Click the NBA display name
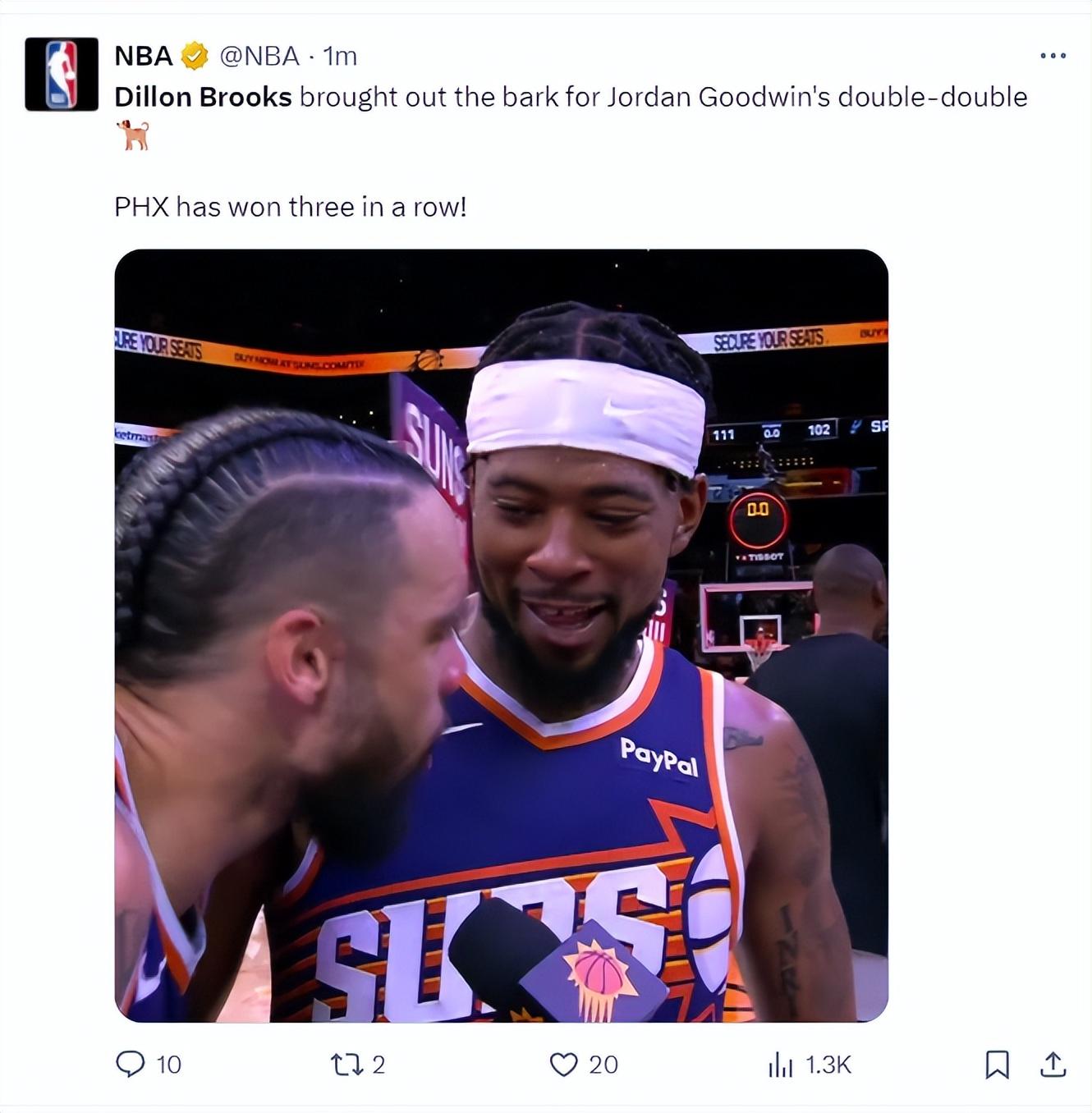The image size is (1092, 1113). click(144, 56)
